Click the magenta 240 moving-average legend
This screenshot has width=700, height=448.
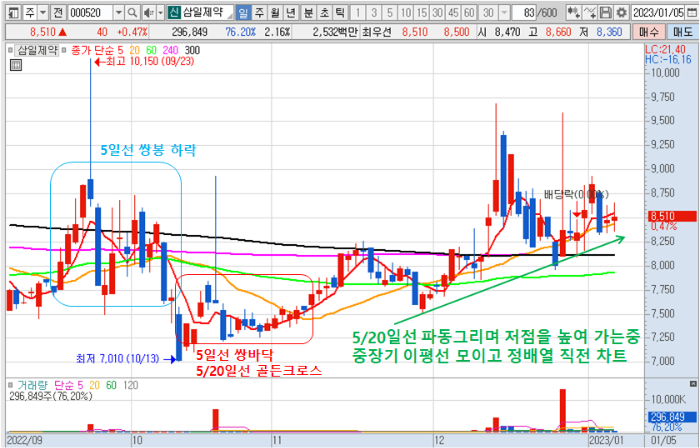coord(171,50)
